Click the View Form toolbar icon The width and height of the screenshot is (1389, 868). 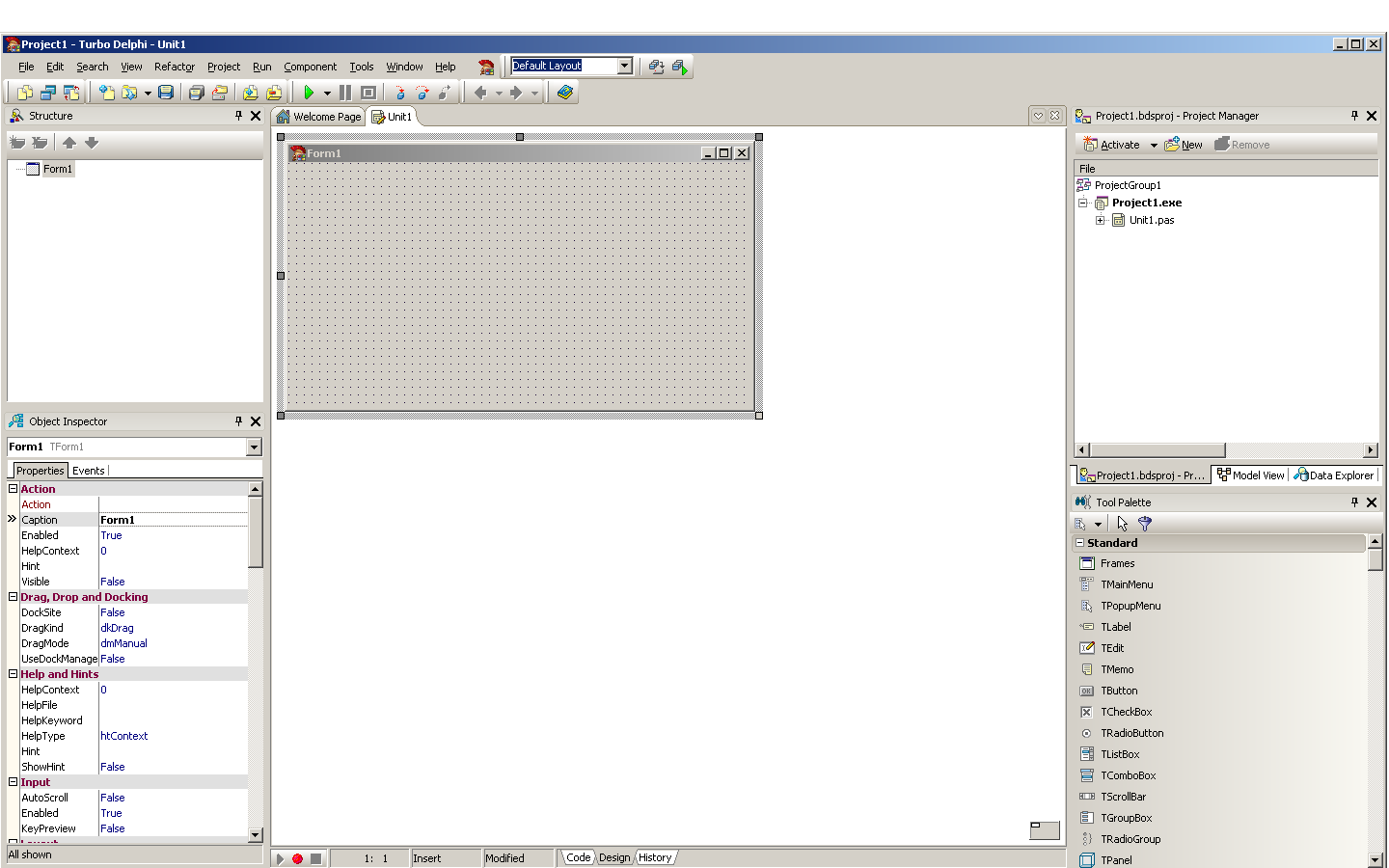[x=48, y=93]
